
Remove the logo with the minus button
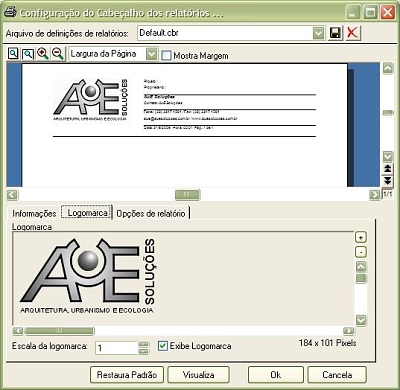[361, 252]
